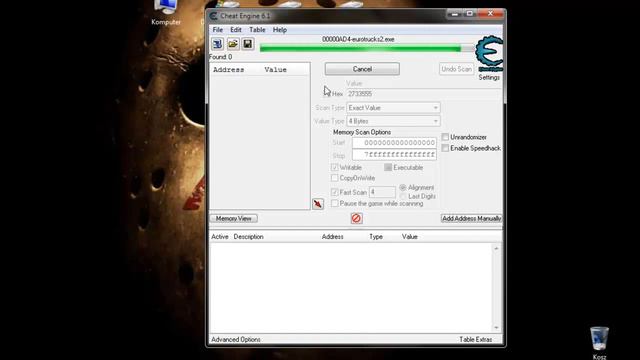Toggle the Writable checkbox

coord(335,167)
